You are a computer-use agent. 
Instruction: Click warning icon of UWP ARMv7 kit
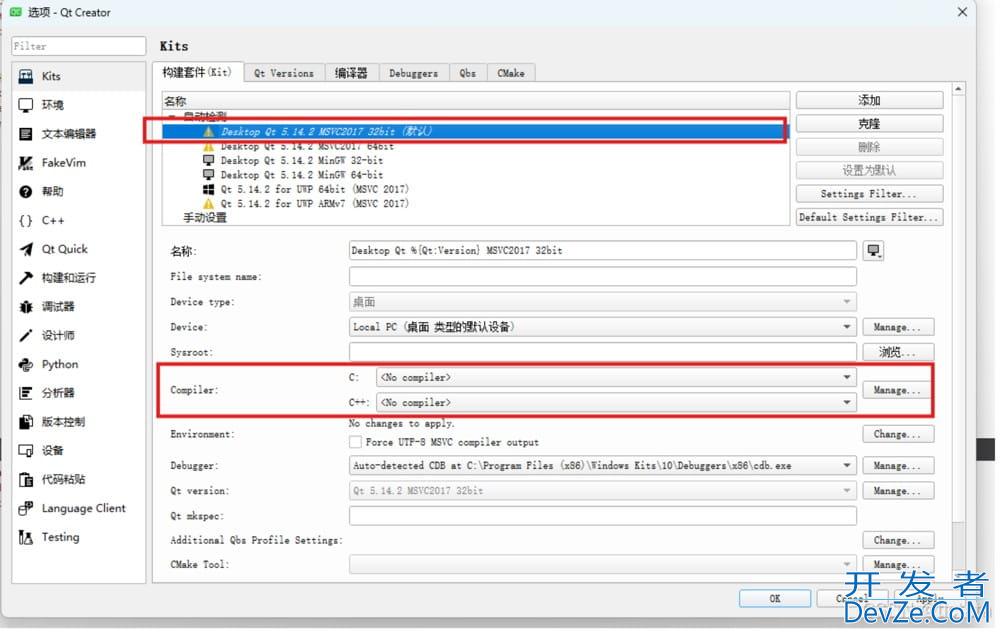[x=208, y=204]
